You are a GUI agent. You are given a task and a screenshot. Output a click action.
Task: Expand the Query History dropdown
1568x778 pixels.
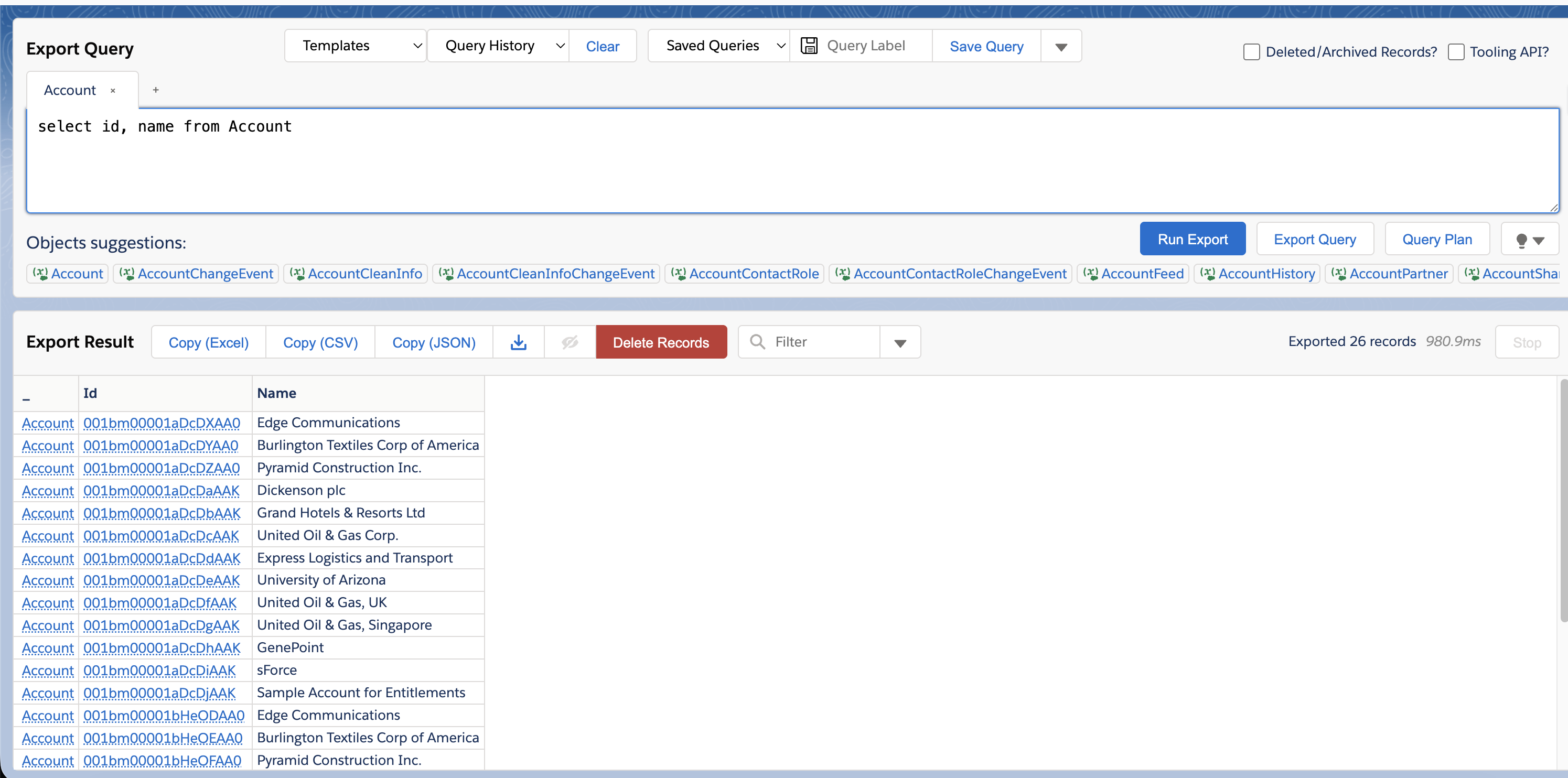[x=498, y=46]
